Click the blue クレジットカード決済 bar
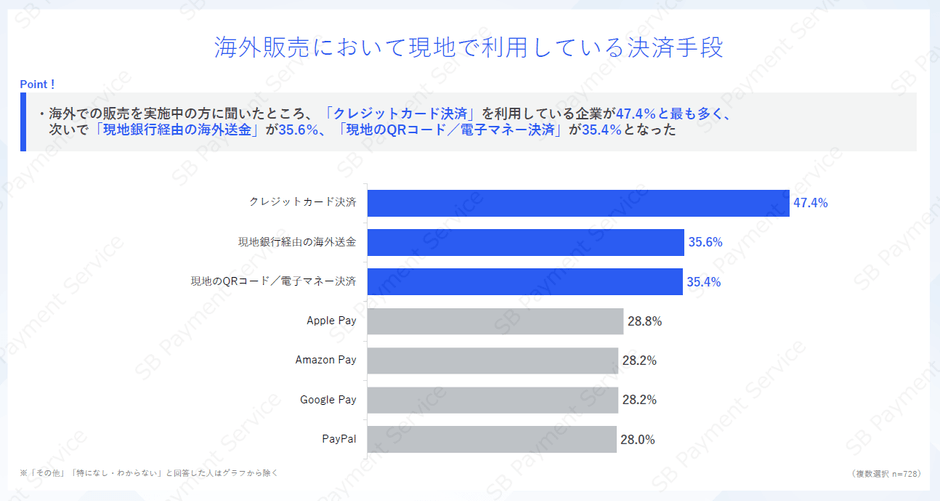940x501 pixels. (x=578, y=203)
